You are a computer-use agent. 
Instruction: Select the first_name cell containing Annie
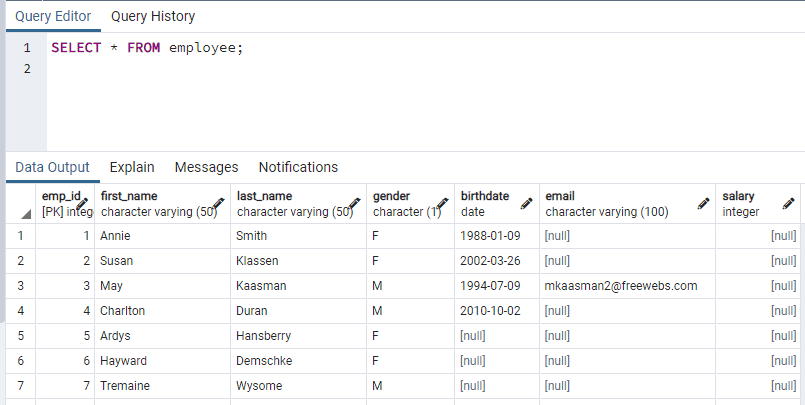pos(116,236)
